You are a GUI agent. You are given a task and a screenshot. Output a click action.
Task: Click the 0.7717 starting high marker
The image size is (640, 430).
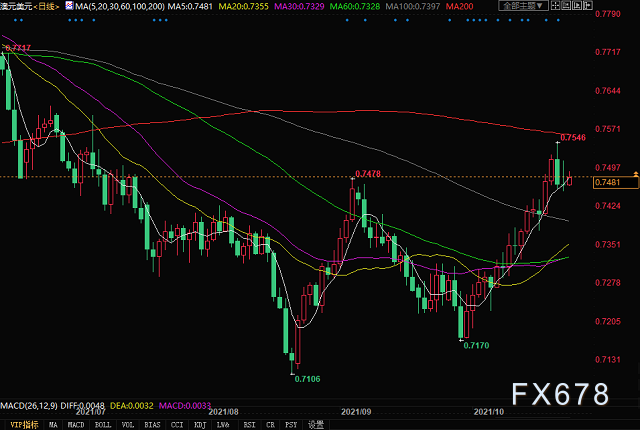pyautogui.click(x=18, y=48)
